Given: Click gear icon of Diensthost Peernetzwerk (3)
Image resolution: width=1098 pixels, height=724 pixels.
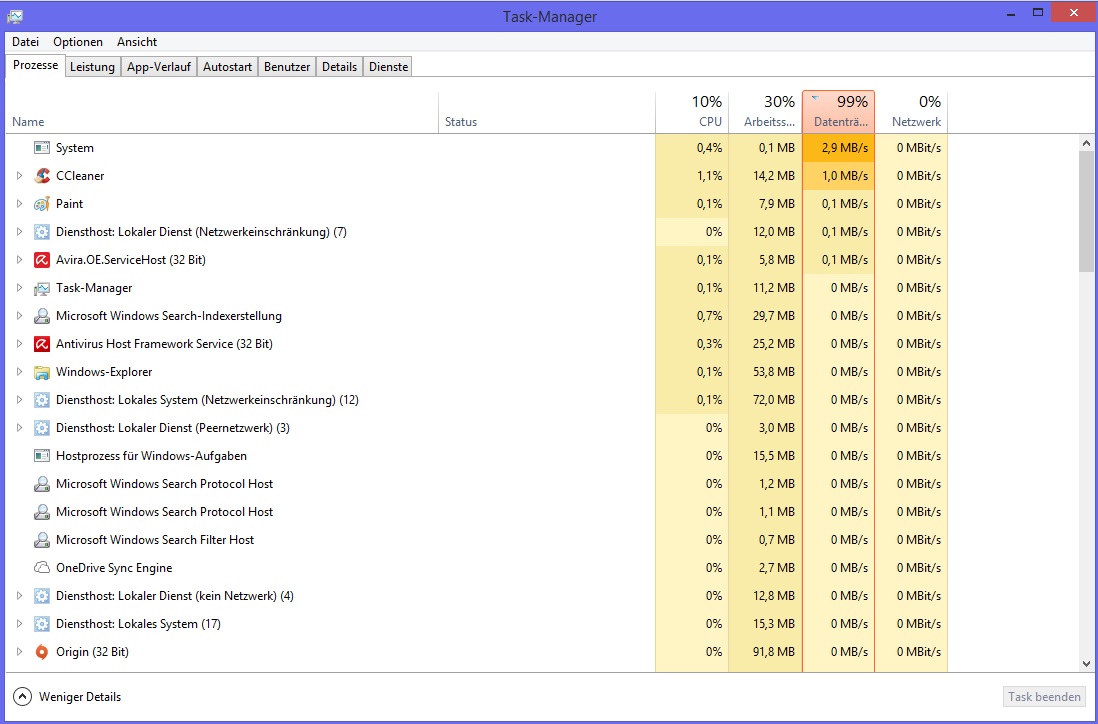Looking at the screenshot, I should [42, 428].
